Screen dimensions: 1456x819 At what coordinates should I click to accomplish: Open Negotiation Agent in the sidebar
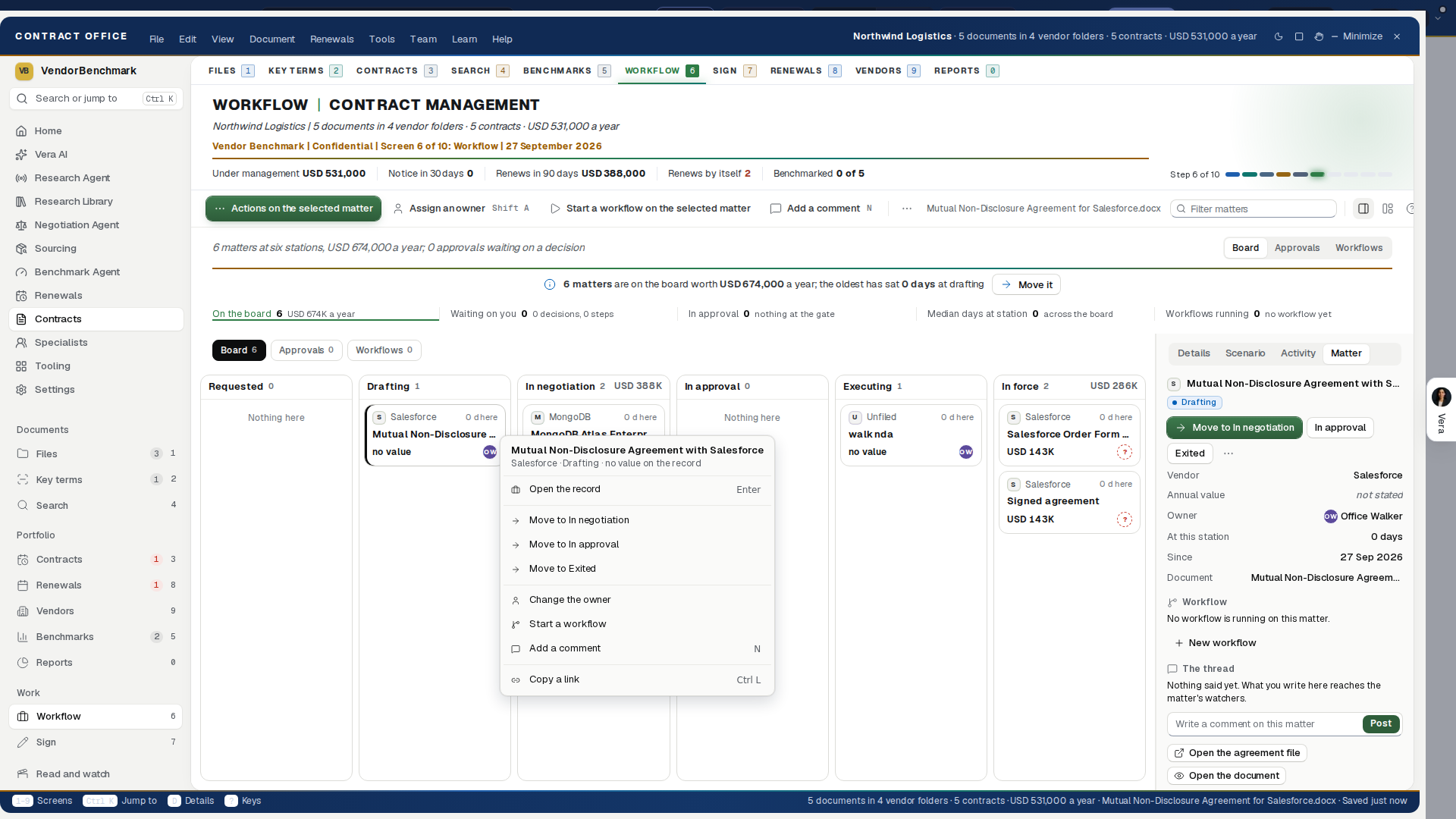[x=96, y=225]
